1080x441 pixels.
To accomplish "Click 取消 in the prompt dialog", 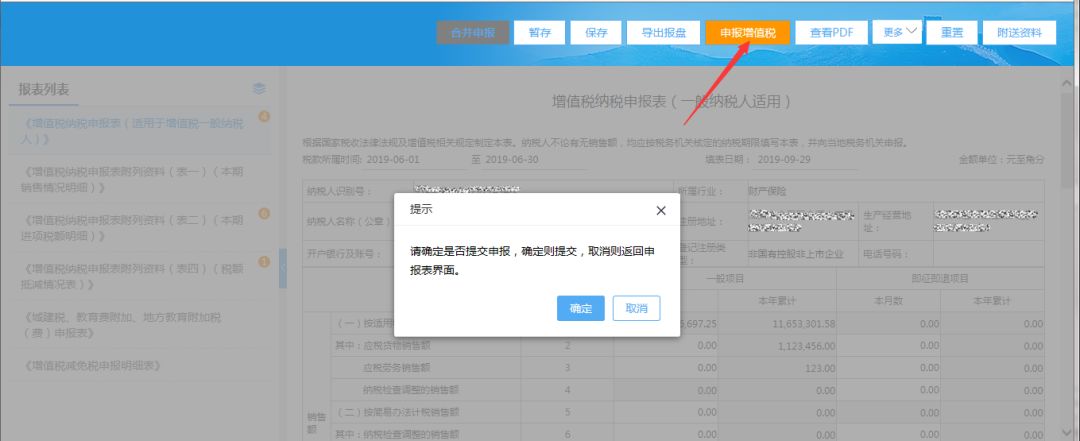I will [x=636, y=309].
